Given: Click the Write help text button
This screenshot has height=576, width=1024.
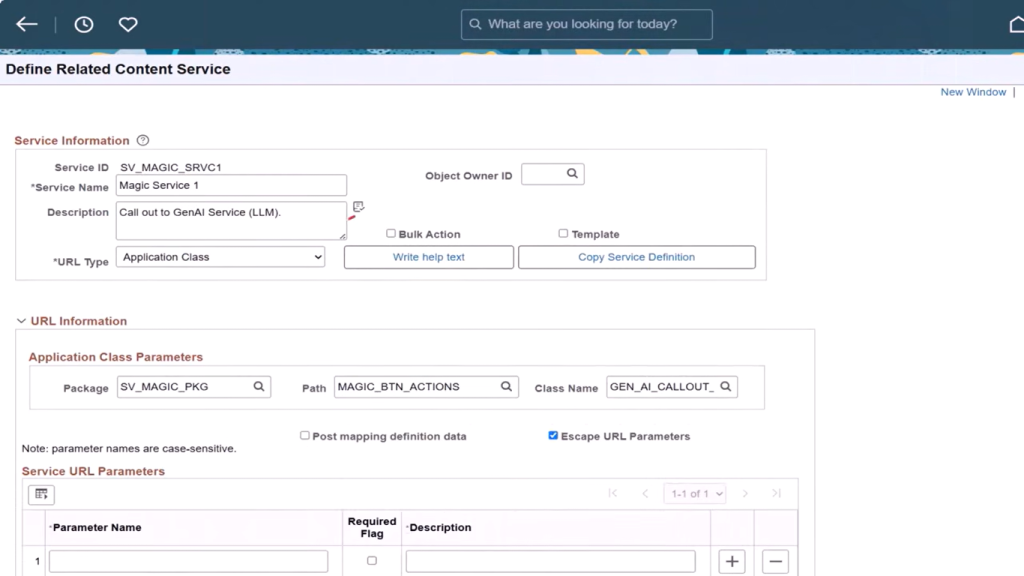Looking at the screenshot, I should (x=428, y=257).
